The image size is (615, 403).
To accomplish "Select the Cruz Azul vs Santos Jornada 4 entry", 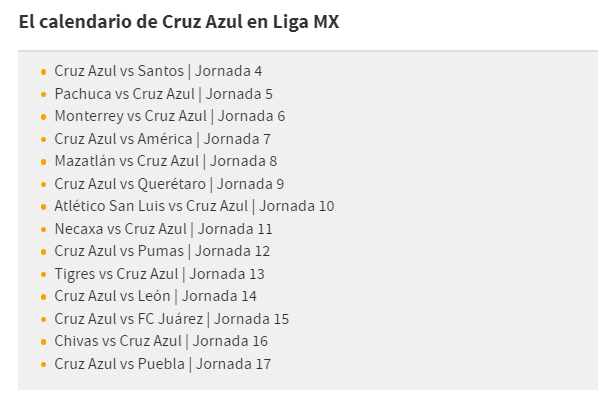I will [x=158, y=71].
